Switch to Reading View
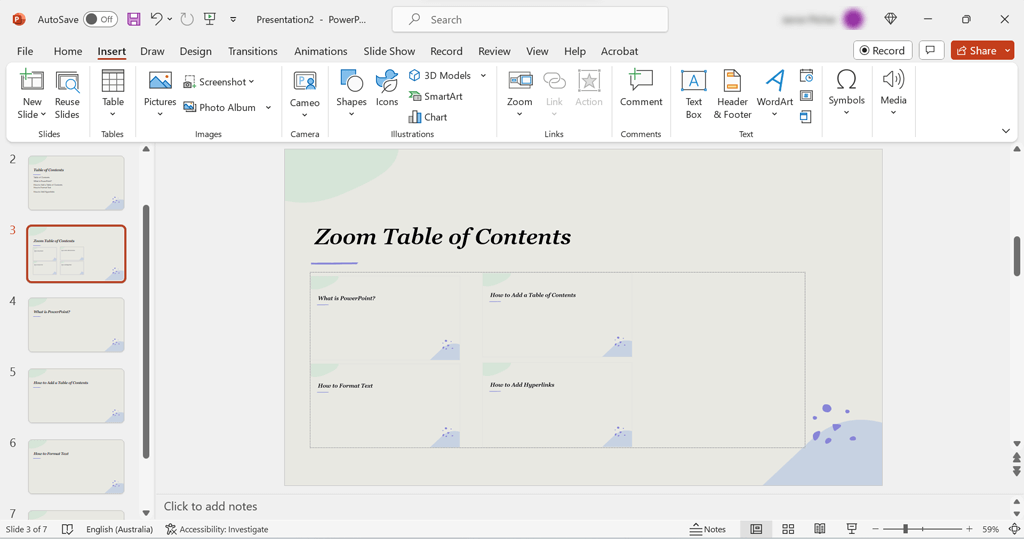 820,529
